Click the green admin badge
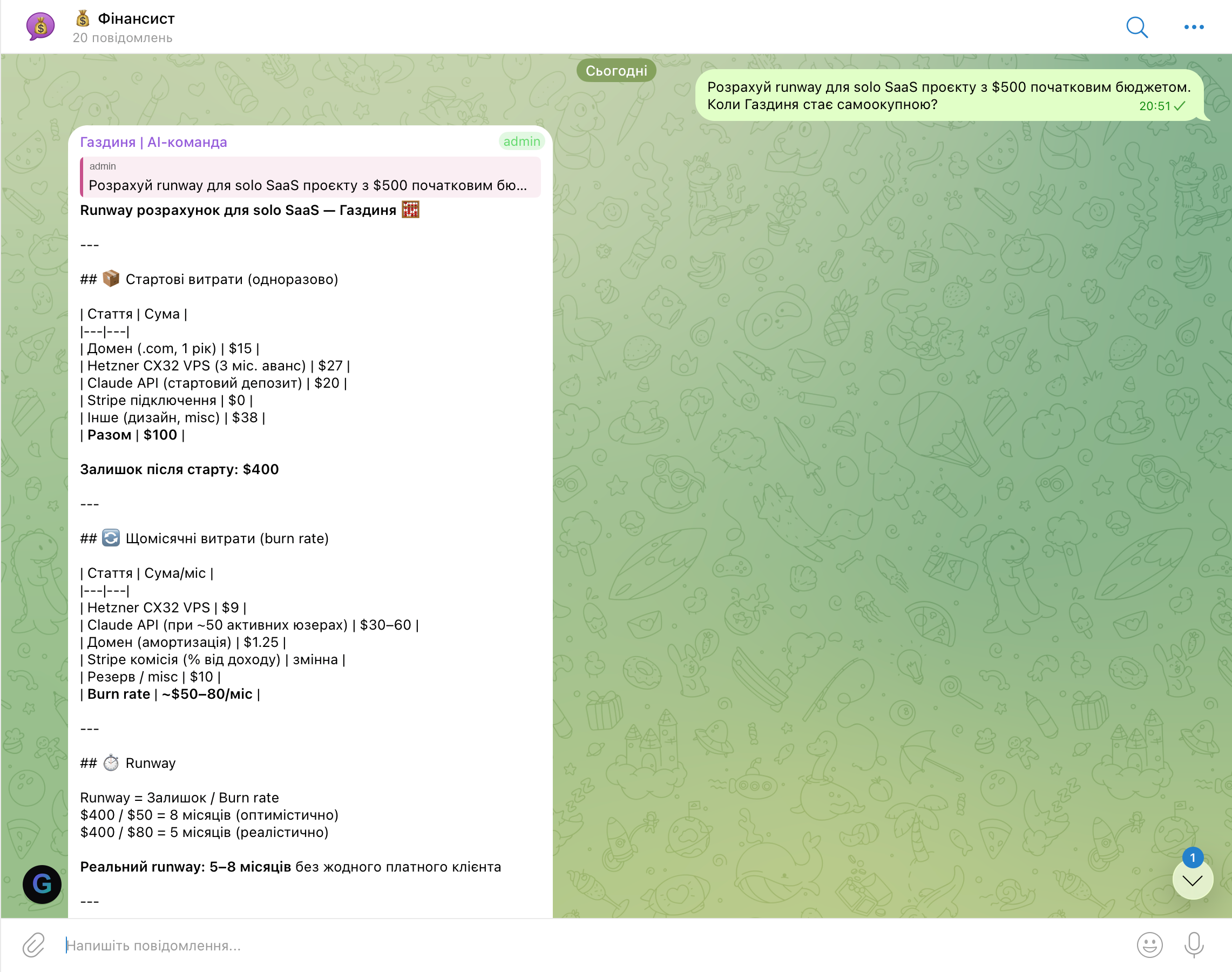The height and width of the screenshot is (972, 1232). click(522, 141)
